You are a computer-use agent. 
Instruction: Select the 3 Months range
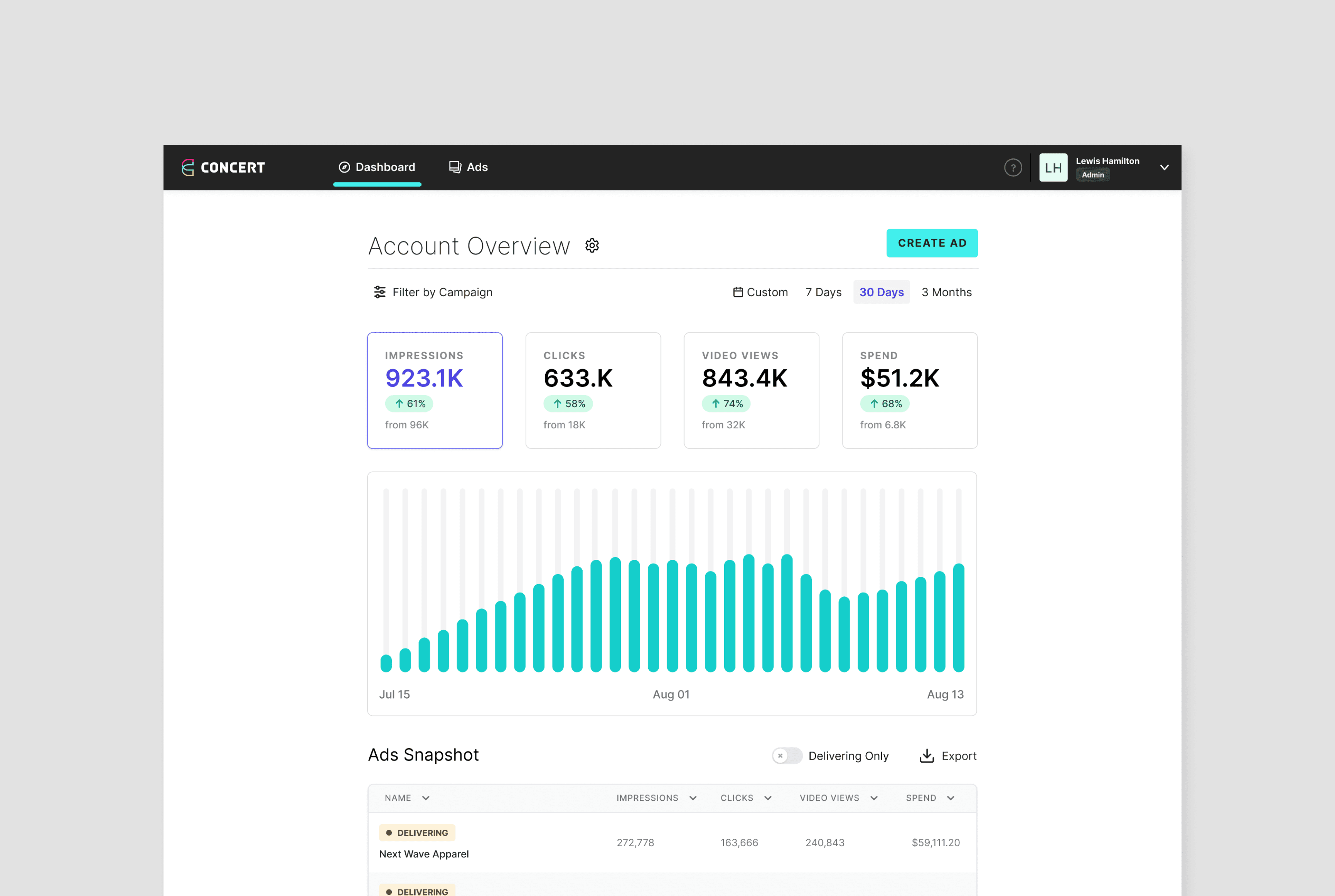[x=946, y=292]
